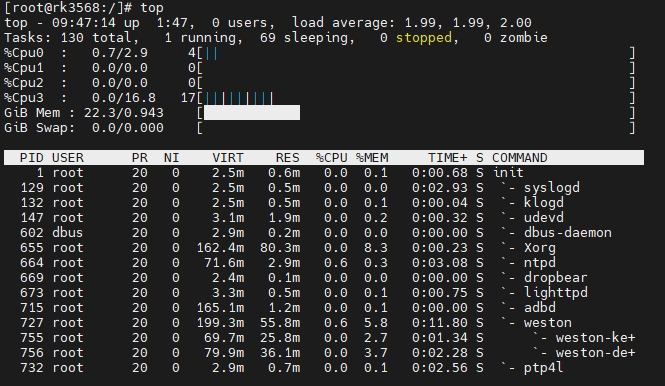Image resolution: width=665 pixels, height=386 pixels.
Task: Select the 'top' command at the prompt
Action: point(152,8)
